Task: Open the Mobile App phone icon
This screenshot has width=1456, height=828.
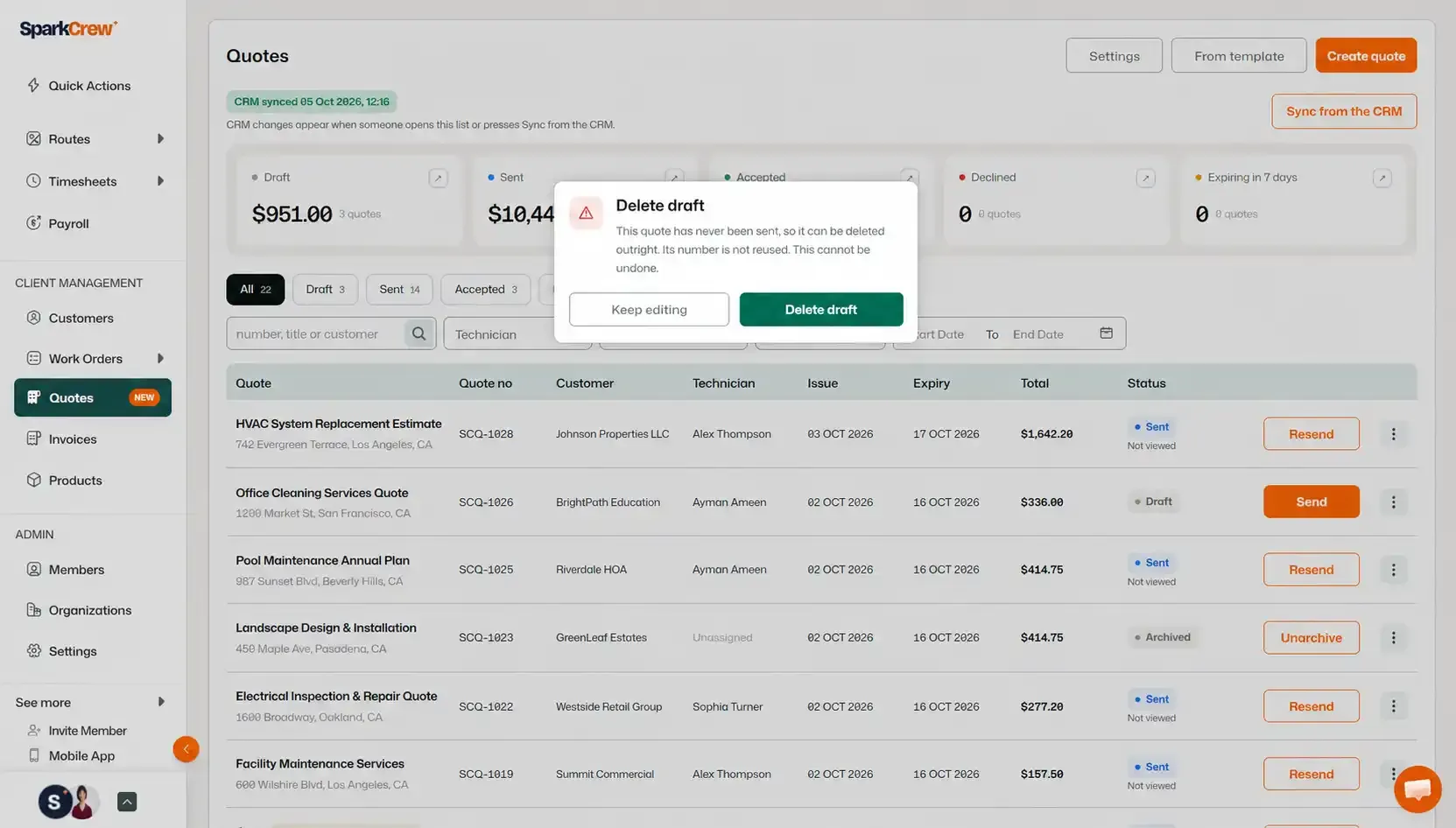Action: click(33, 755)
